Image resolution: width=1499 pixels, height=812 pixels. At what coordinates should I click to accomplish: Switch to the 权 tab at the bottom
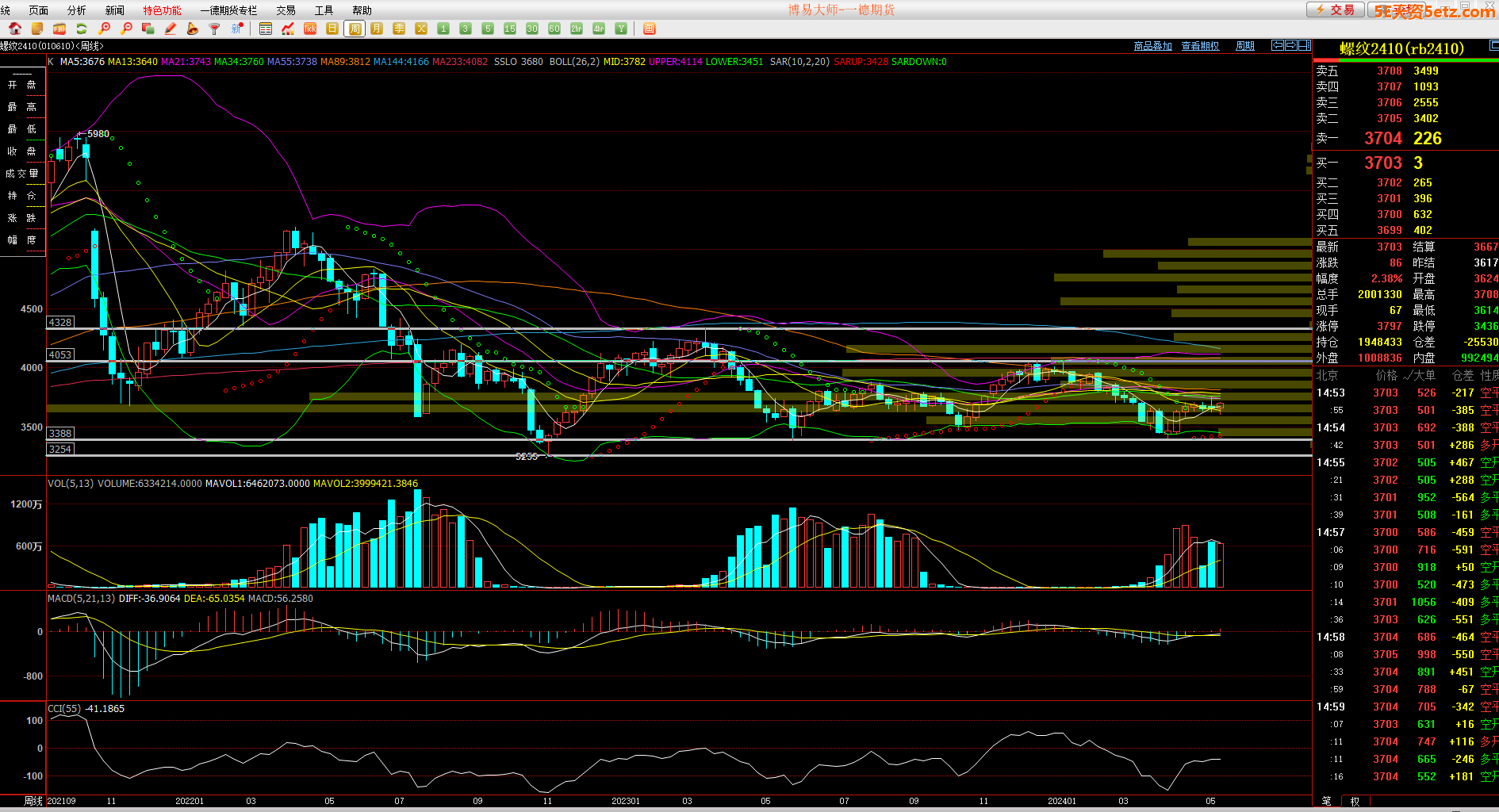[1355, 802]
